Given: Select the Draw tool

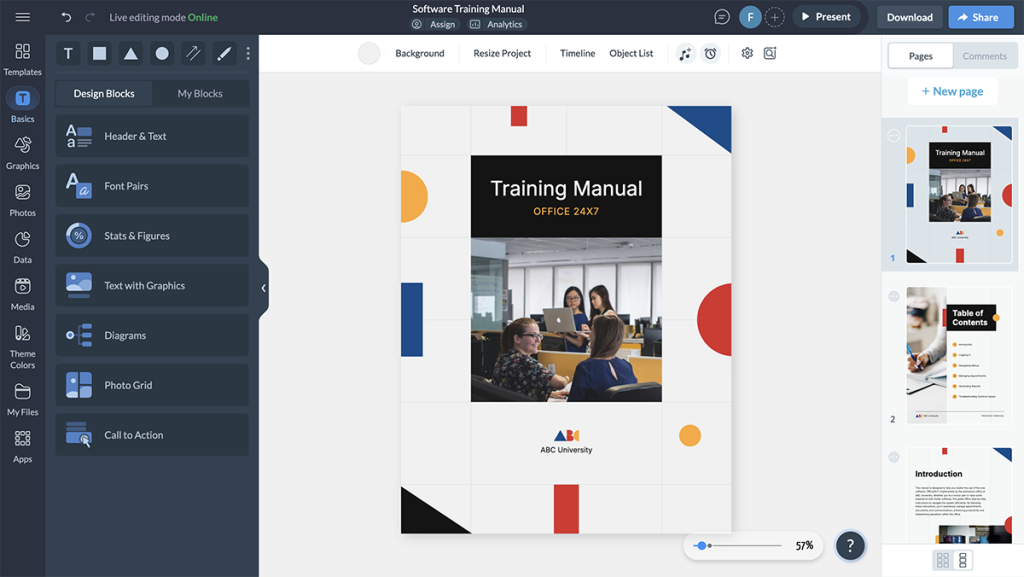Looking at the screenshot, I should [223, 53].
